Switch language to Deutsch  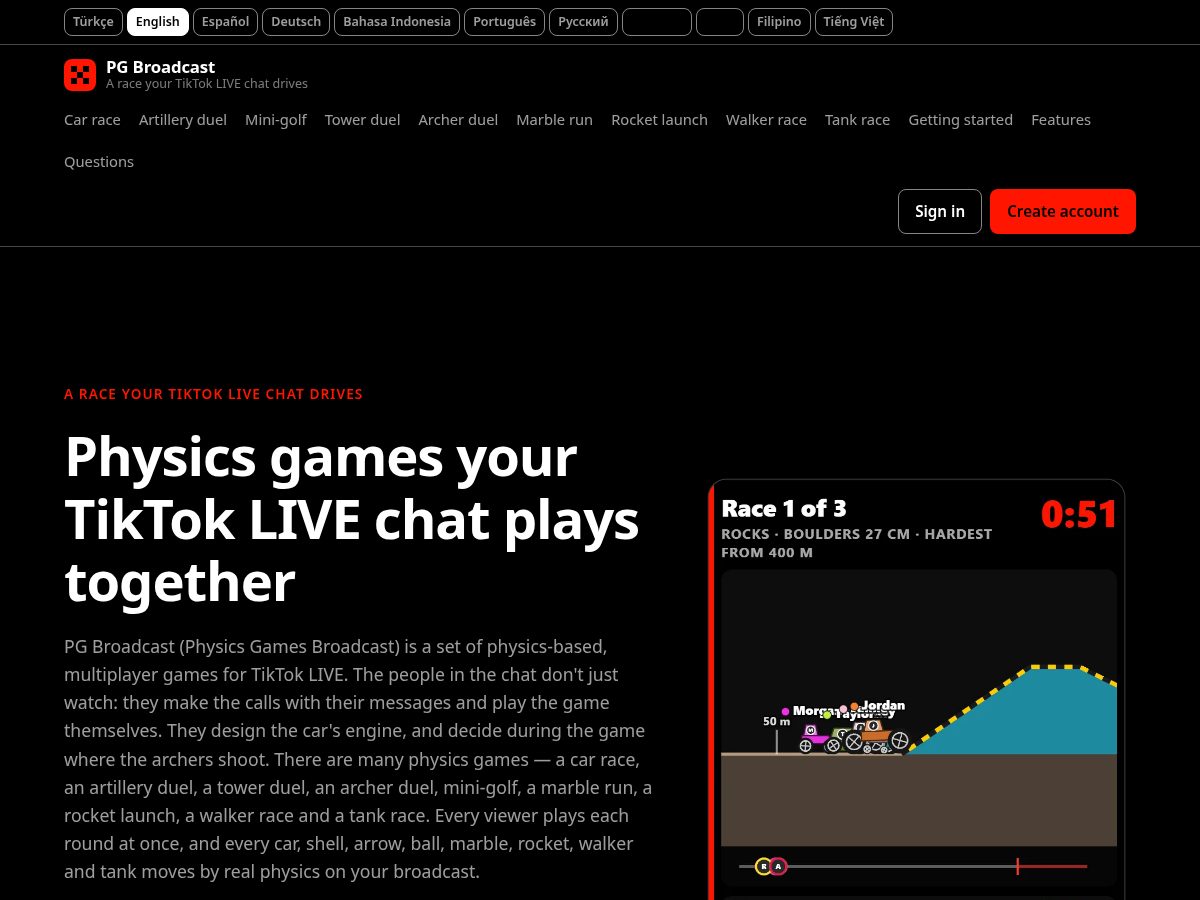pos(296,22)
